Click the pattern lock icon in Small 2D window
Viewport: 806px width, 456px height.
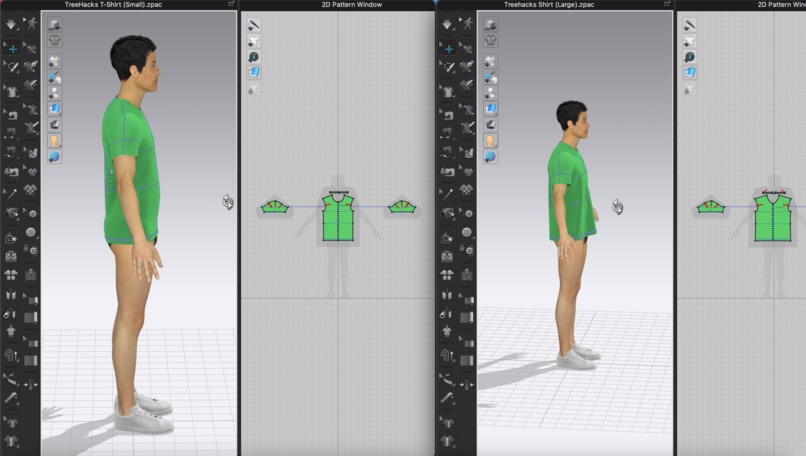(x=253, y=90)
